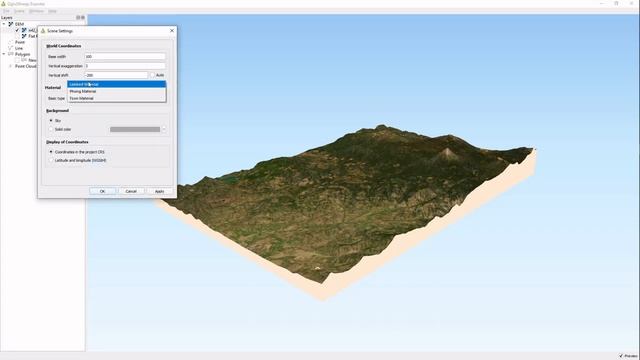Select the Point Cloud tree row
This screenshot has height=360, width=640.
click(x=26, y=66)
